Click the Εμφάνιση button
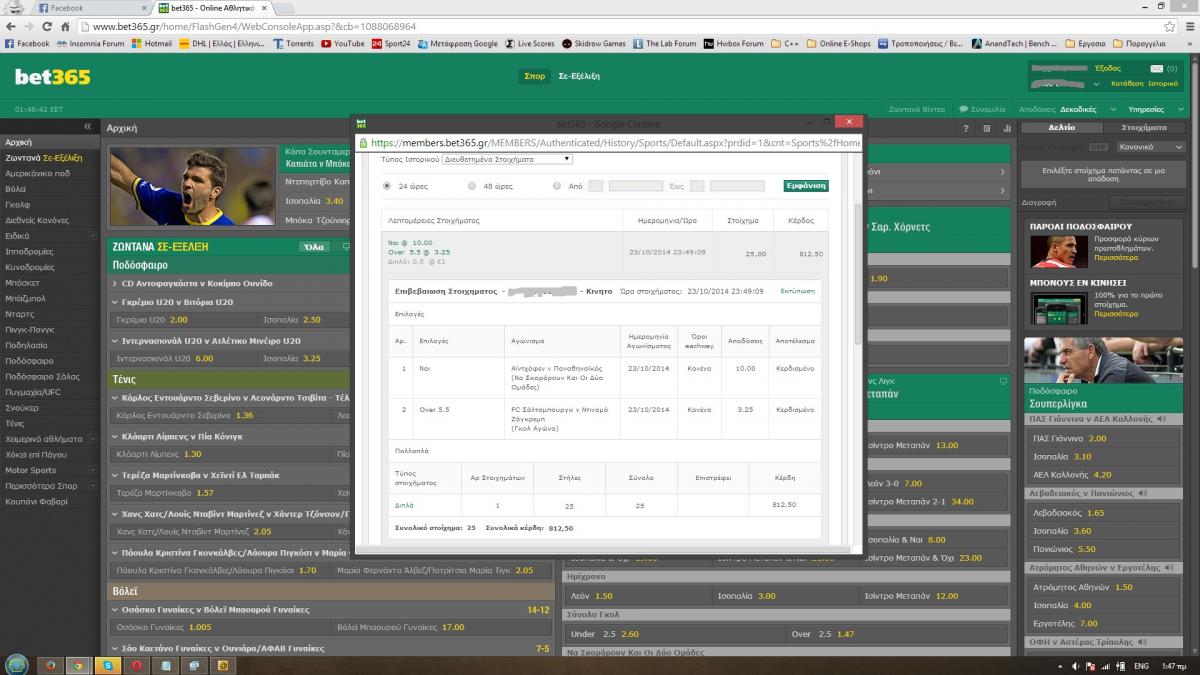Screen dimensions: 1200x675 pos(806,186)
